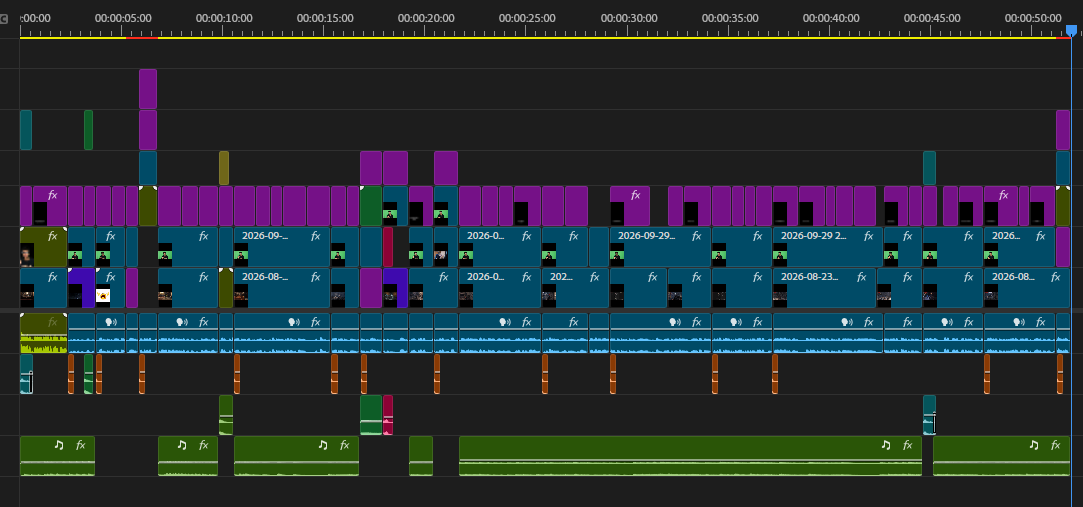Select the topmost purple clip on the highest track
This screenshot has height=507, width=1083.
(x=148, y=88)
